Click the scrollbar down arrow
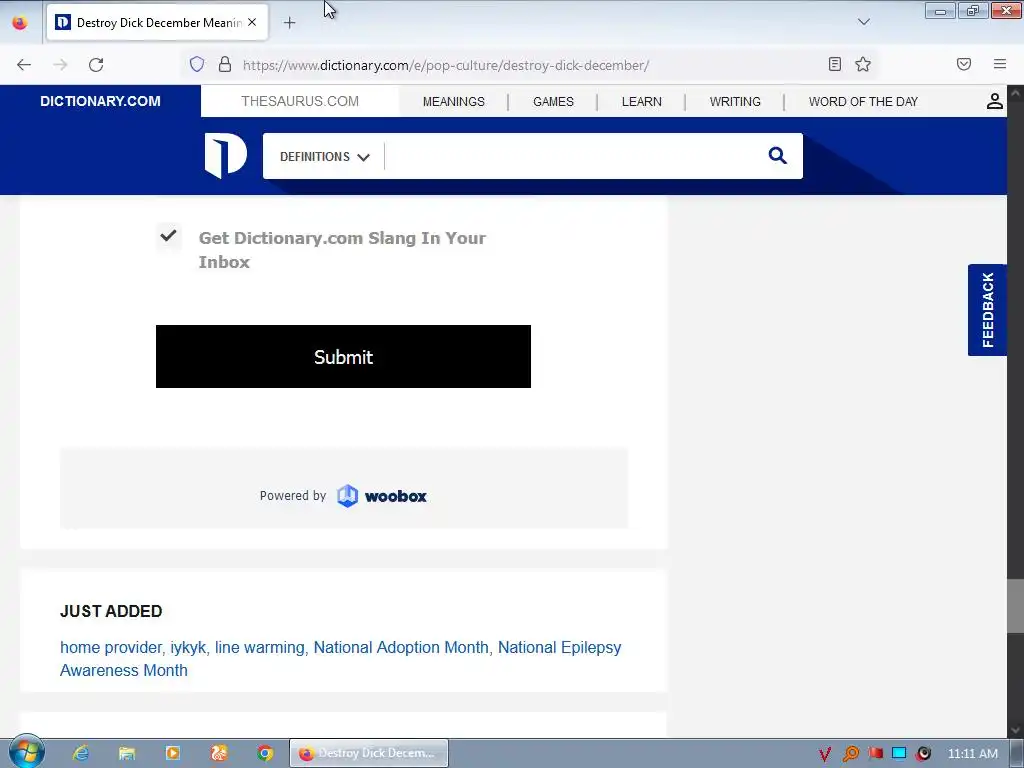The height and width of the screenshot is (768, 1024). pyautogui.click(x=1015, y=729)
